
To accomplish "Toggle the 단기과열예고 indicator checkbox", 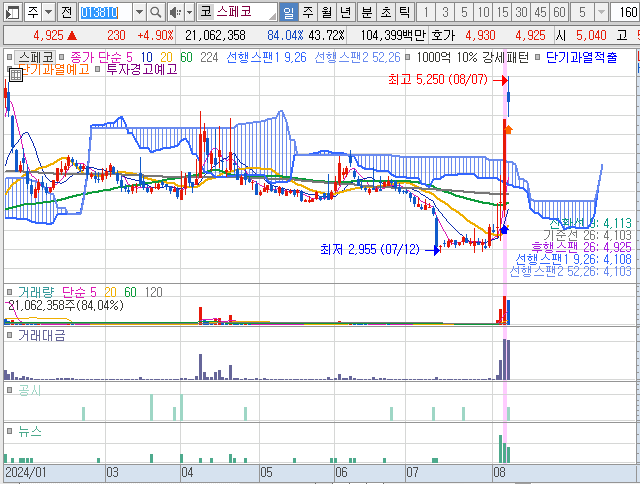I will tap(9, 69).
